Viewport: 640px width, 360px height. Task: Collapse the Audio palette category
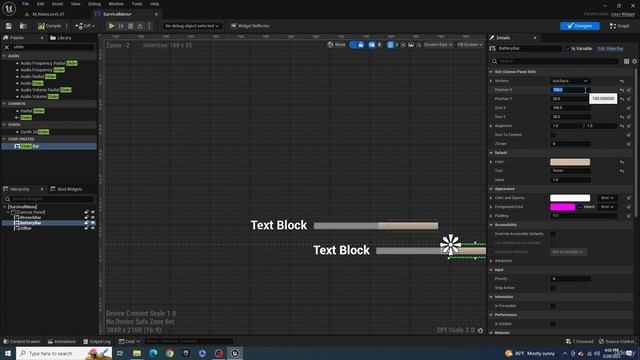pos(4,56)
